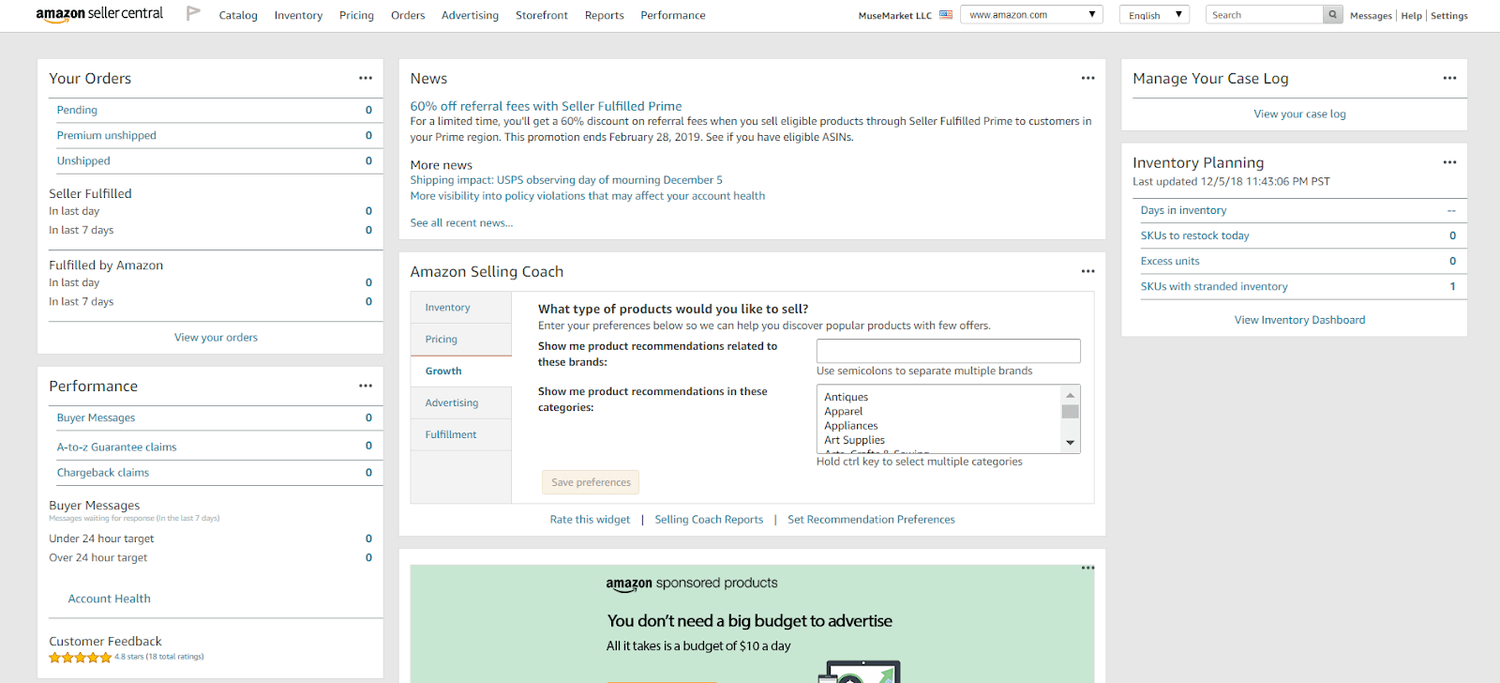Click View your orders link
Viewport: 1500px width, 683px height.
216,337
